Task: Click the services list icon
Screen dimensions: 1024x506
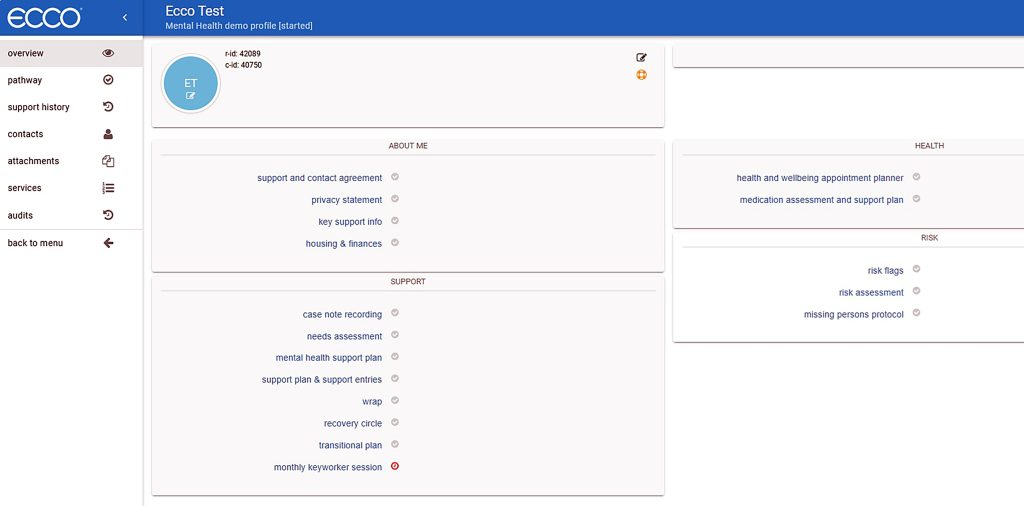Action: [x=108, y=188]
